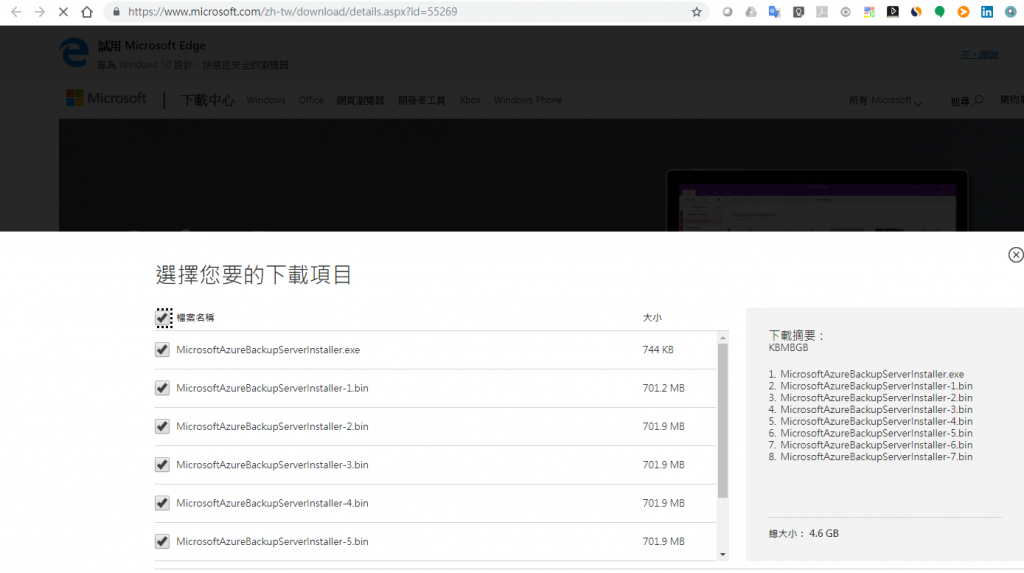
Task: Stop loading the page with X button
Action: (63, 12)
